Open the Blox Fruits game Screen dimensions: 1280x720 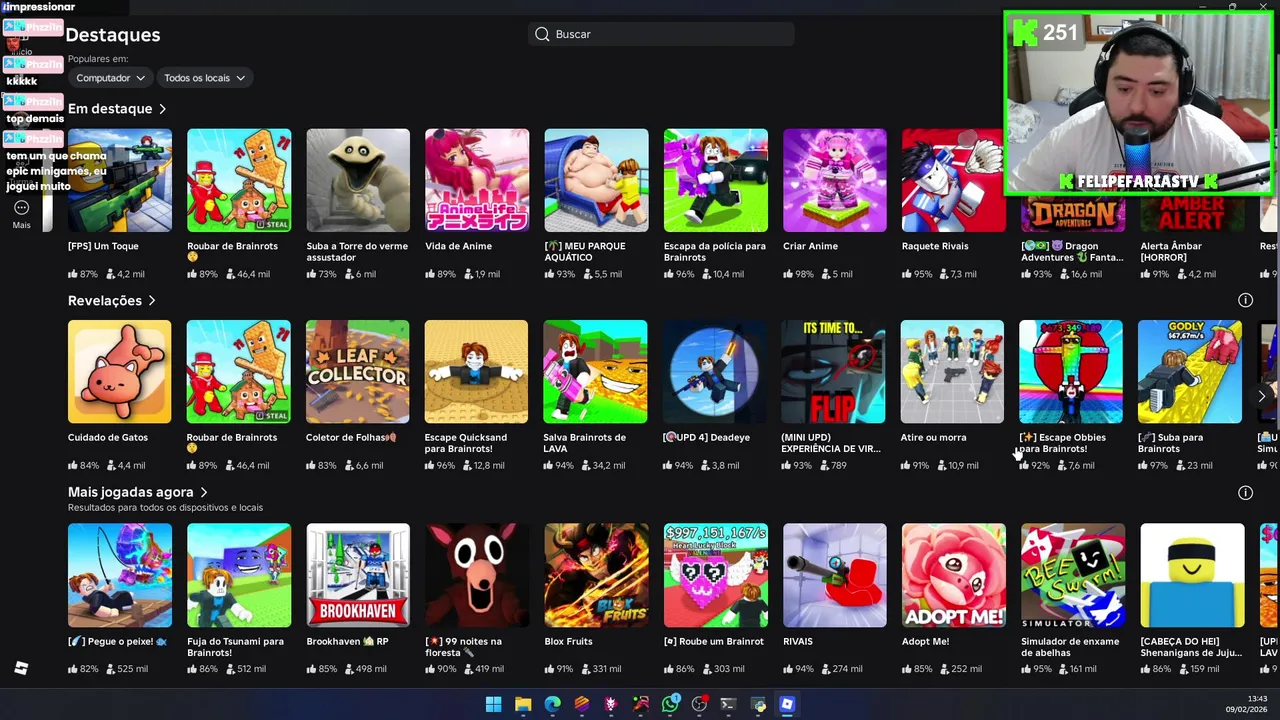pos(596,575)
